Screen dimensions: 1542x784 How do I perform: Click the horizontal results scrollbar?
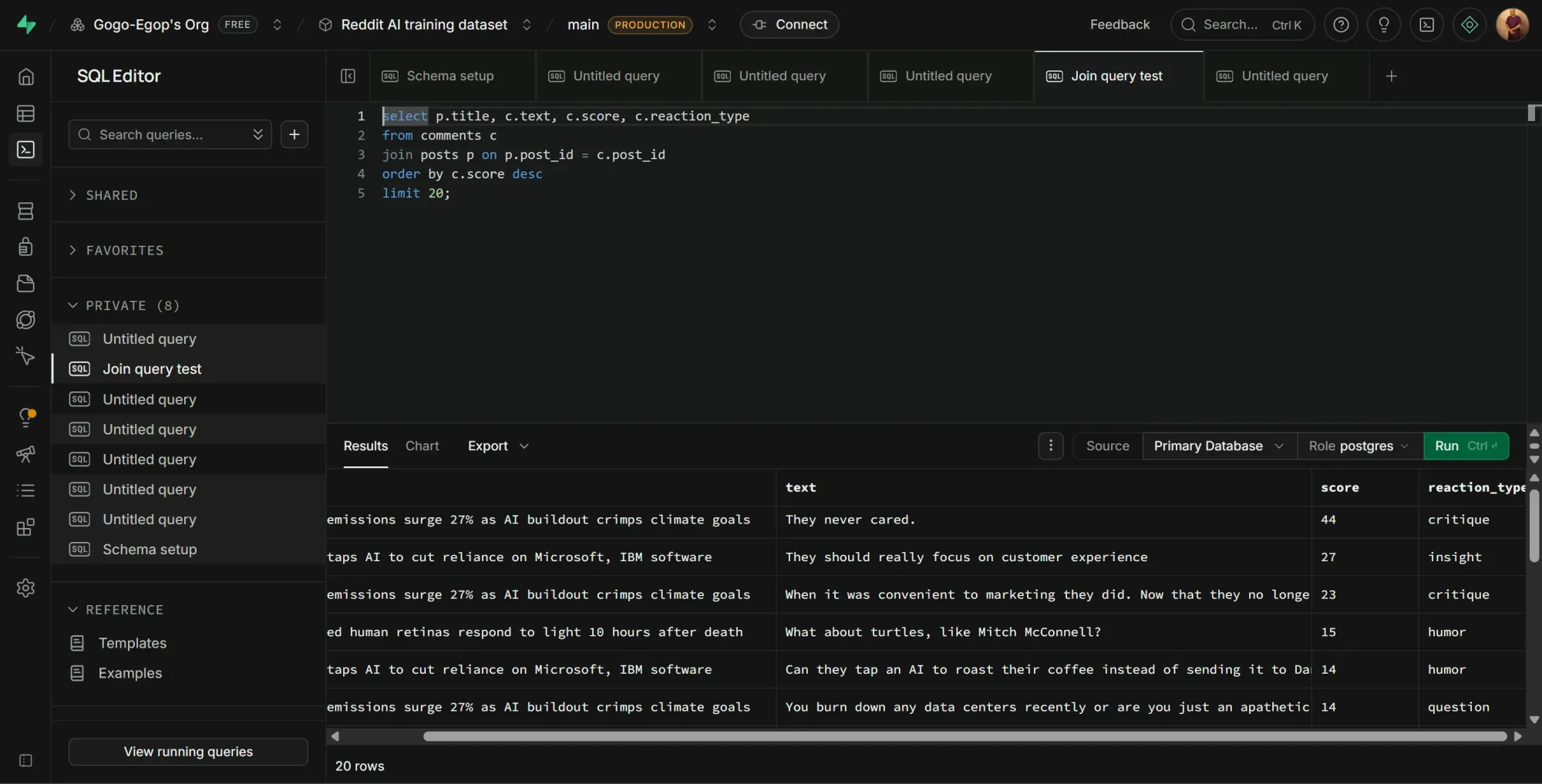964,736
